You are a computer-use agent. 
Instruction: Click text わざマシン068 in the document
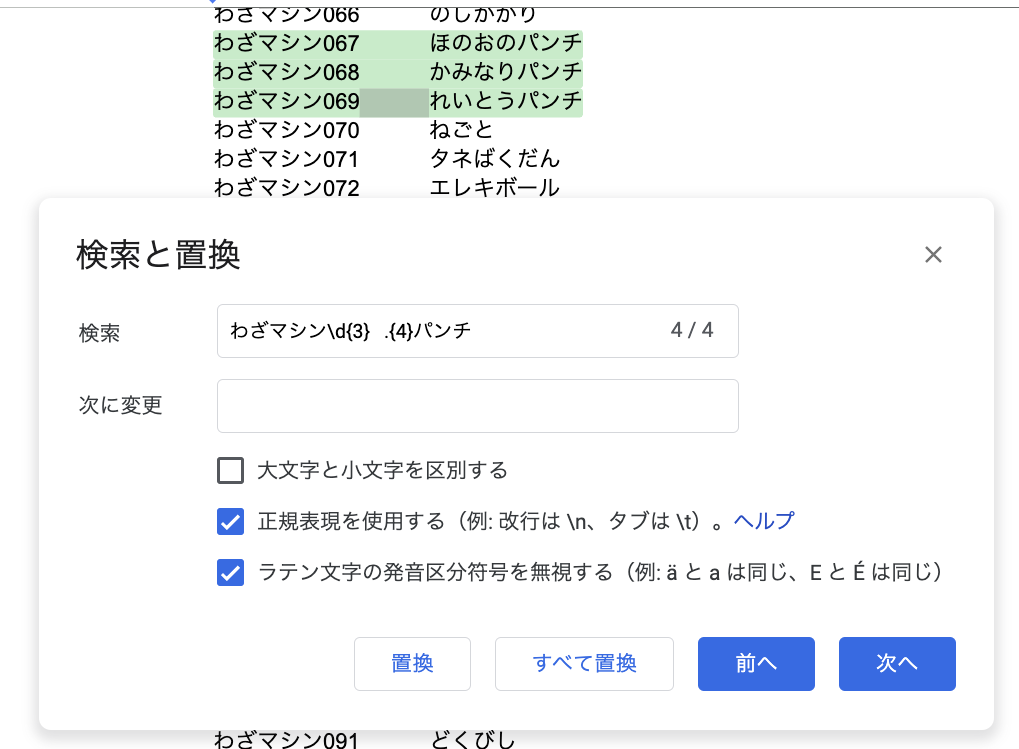[x=287, y=72]
